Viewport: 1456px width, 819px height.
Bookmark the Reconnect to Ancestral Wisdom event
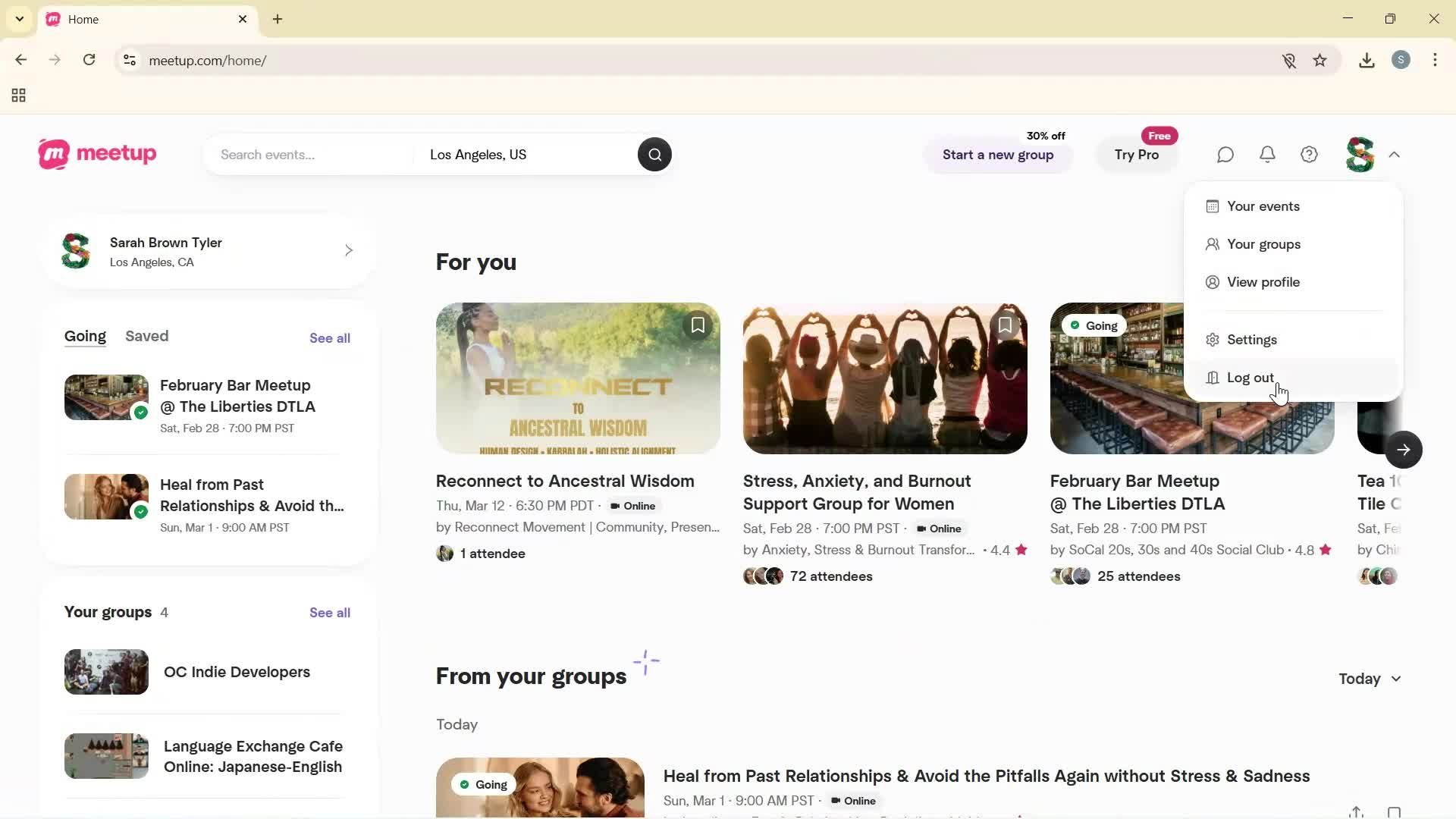(697, 325)
